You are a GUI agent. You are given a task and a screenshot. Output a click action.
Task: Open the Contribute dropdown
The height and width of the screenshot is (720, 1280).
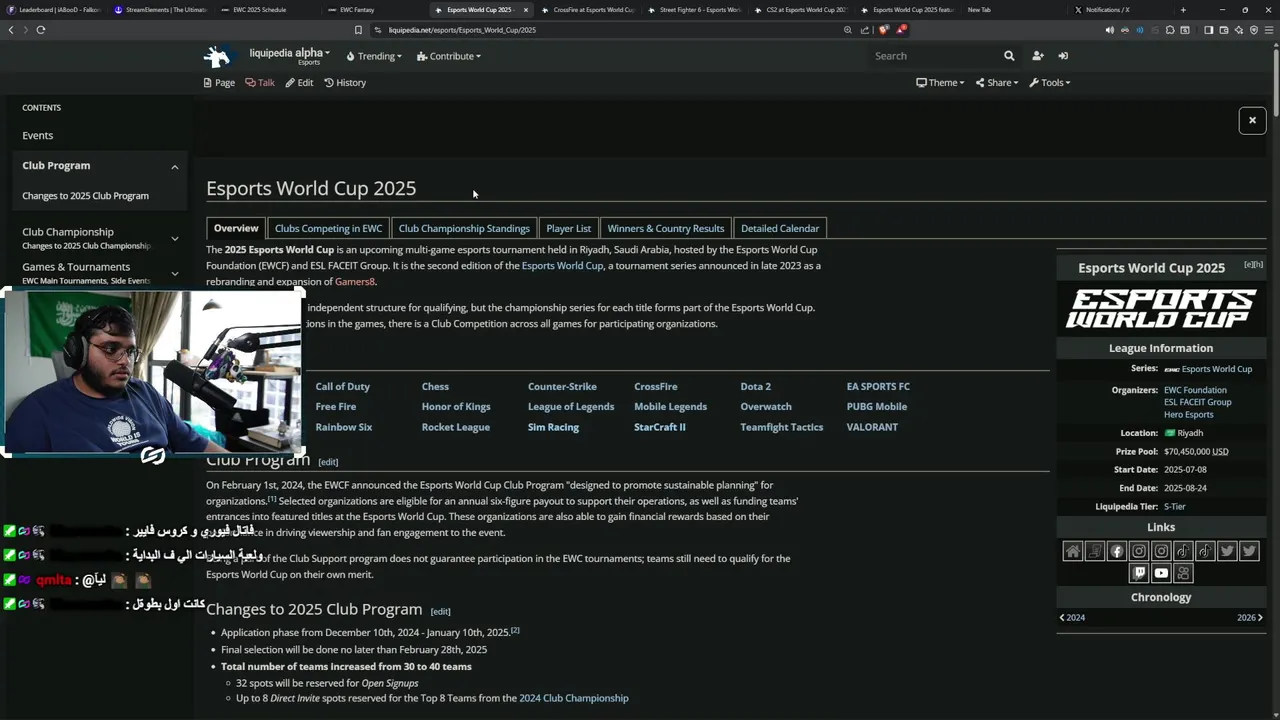click(449, 56)
